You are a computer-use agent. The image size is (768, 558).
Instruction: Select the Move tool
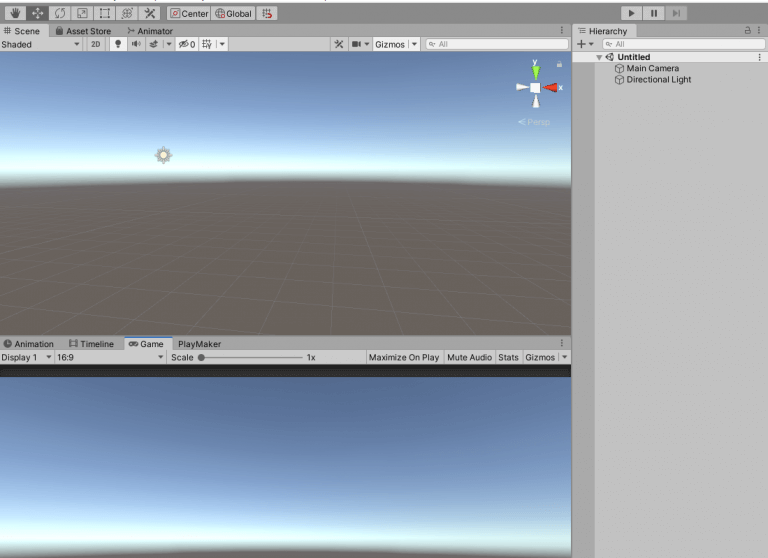point(37,13)
